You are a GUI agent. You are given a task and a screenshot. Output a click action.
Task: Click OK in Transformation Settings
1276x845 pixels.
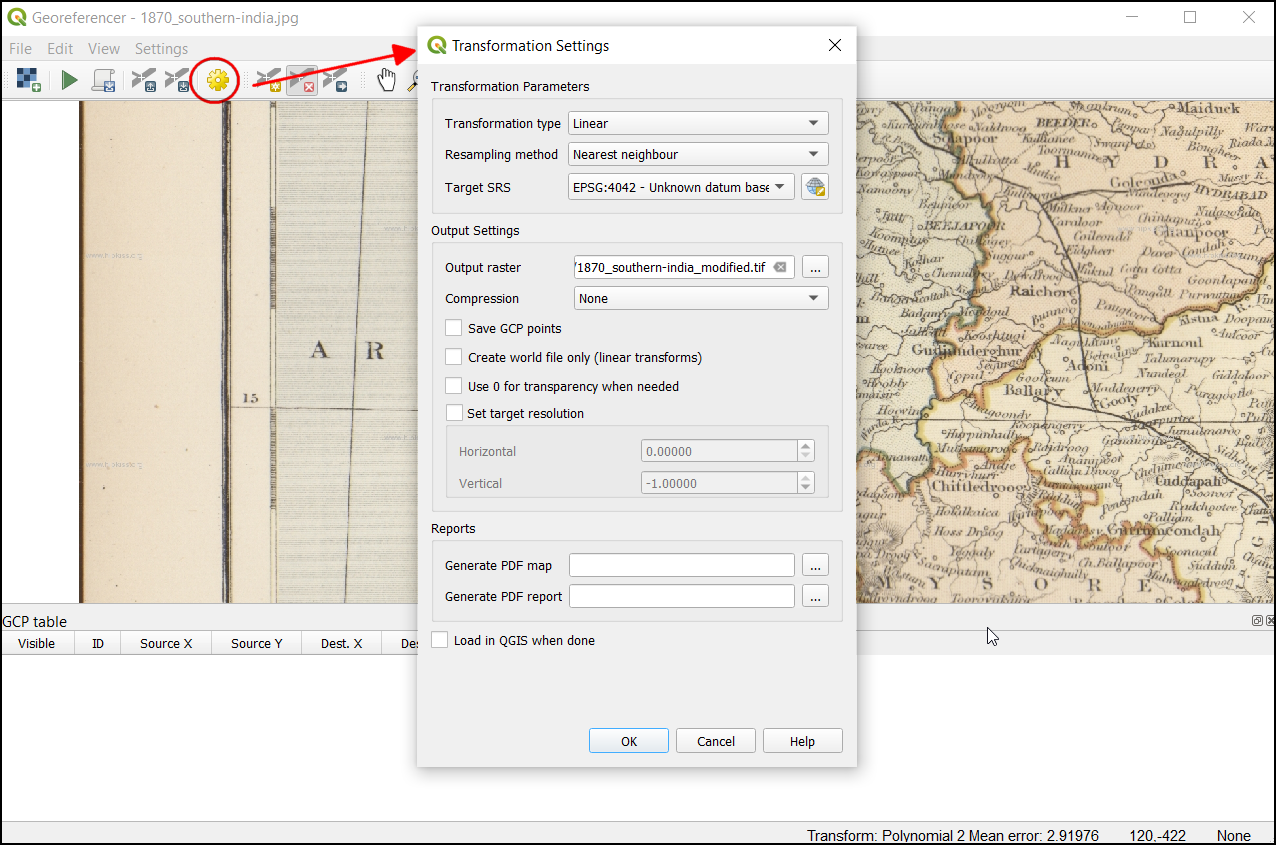point(629,741)
